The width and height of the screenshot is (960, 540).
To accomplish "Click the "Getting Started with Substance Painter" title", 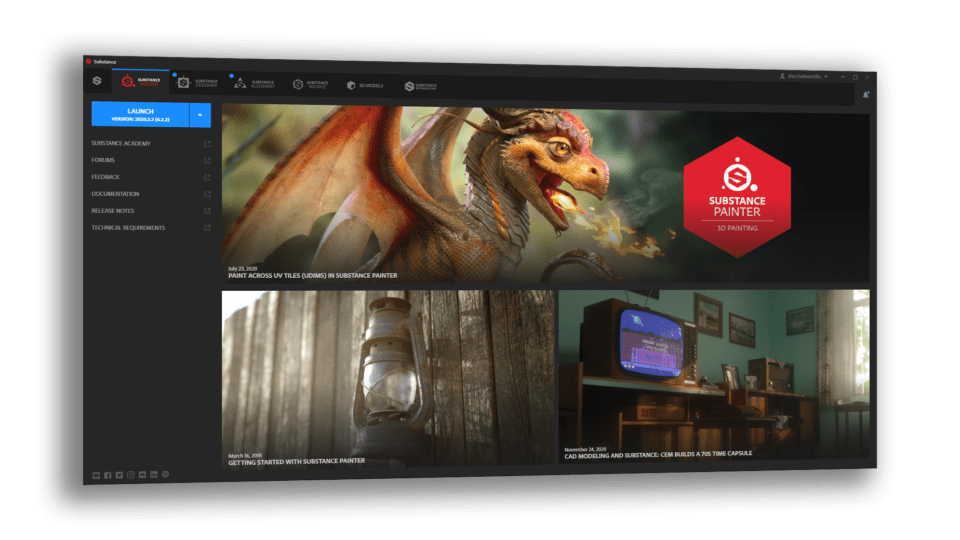I will (296, 462).
